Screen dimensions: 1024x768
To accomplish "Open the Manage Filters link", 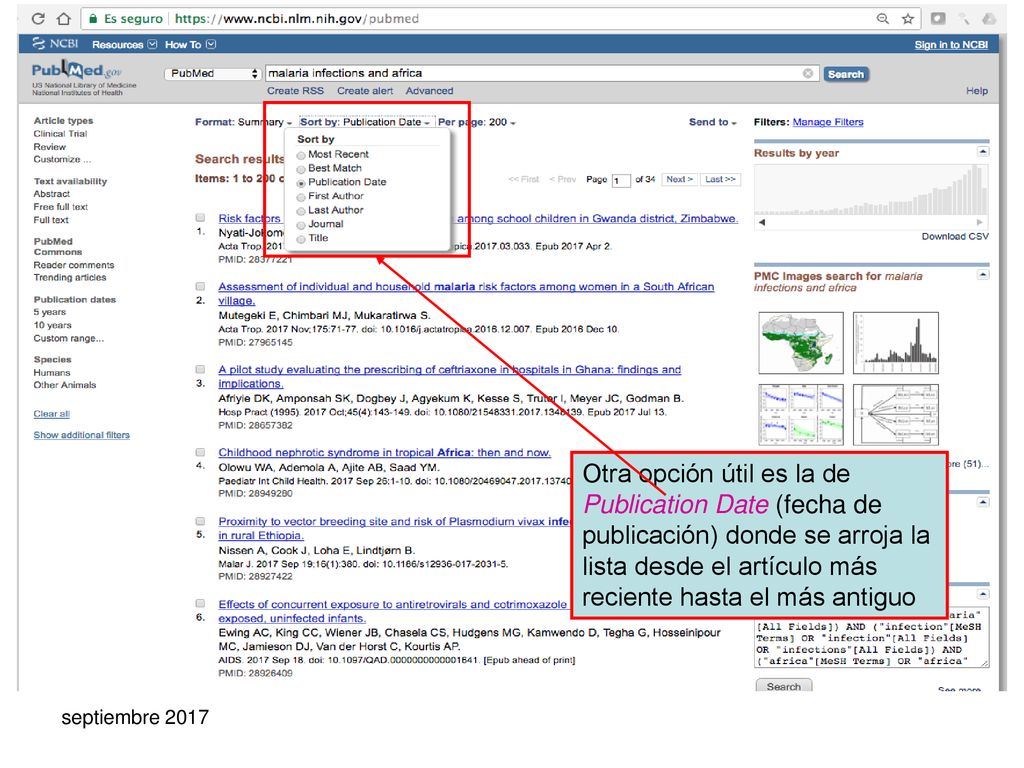I will point(827,122).
